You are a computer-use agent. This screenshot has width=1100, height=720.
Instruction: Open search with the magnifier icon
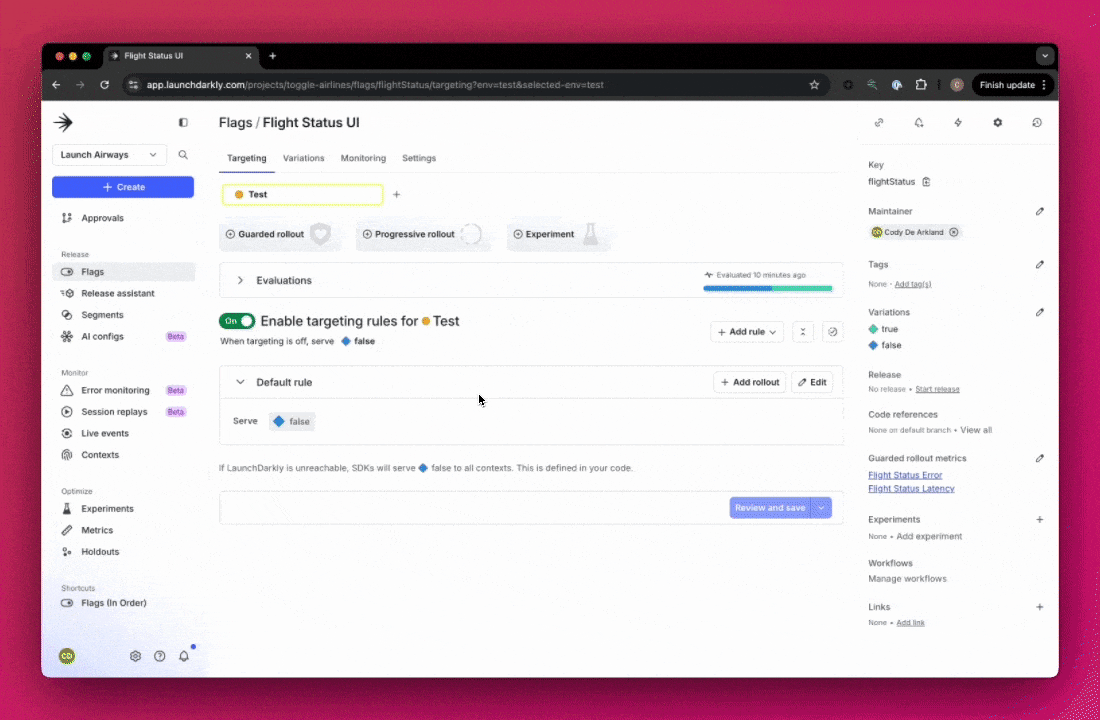coord(183,154)
